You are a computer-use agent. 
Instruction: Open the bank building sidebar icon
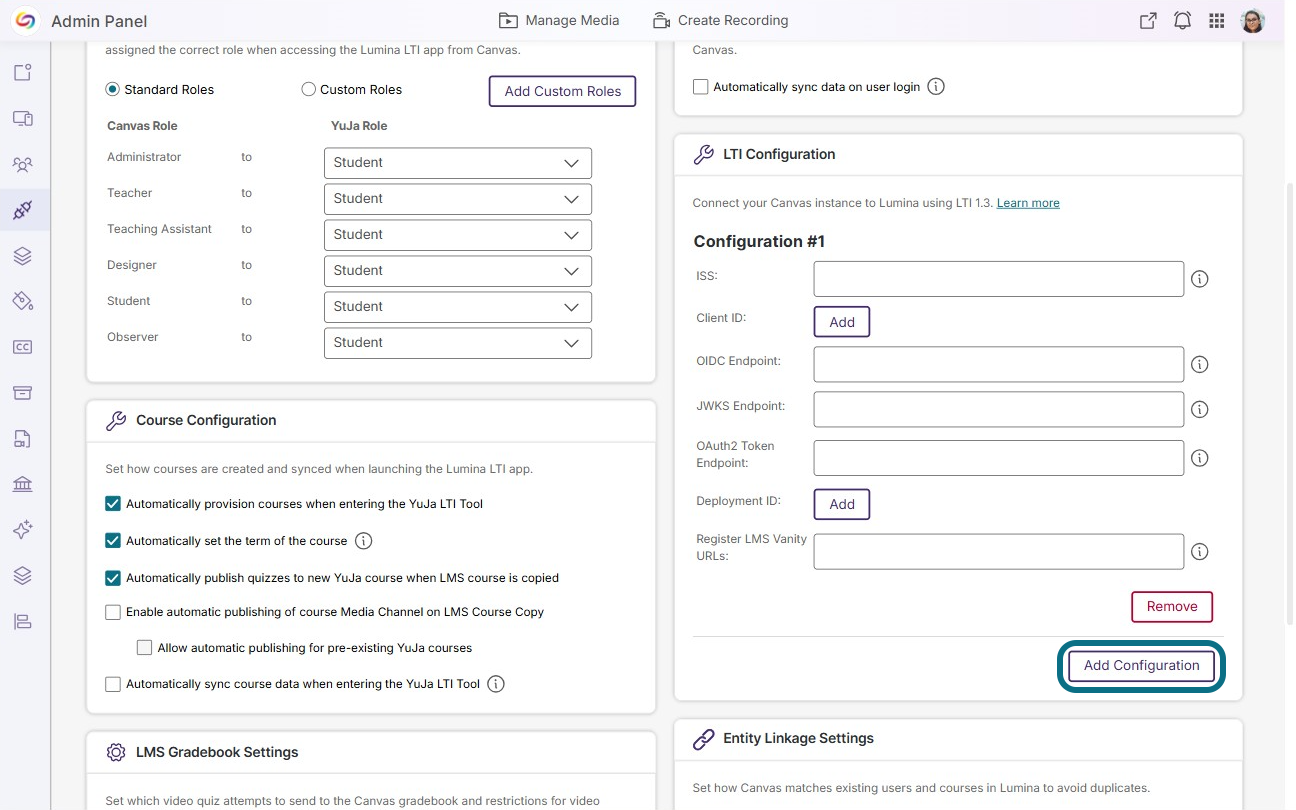[x=23, y=484]
